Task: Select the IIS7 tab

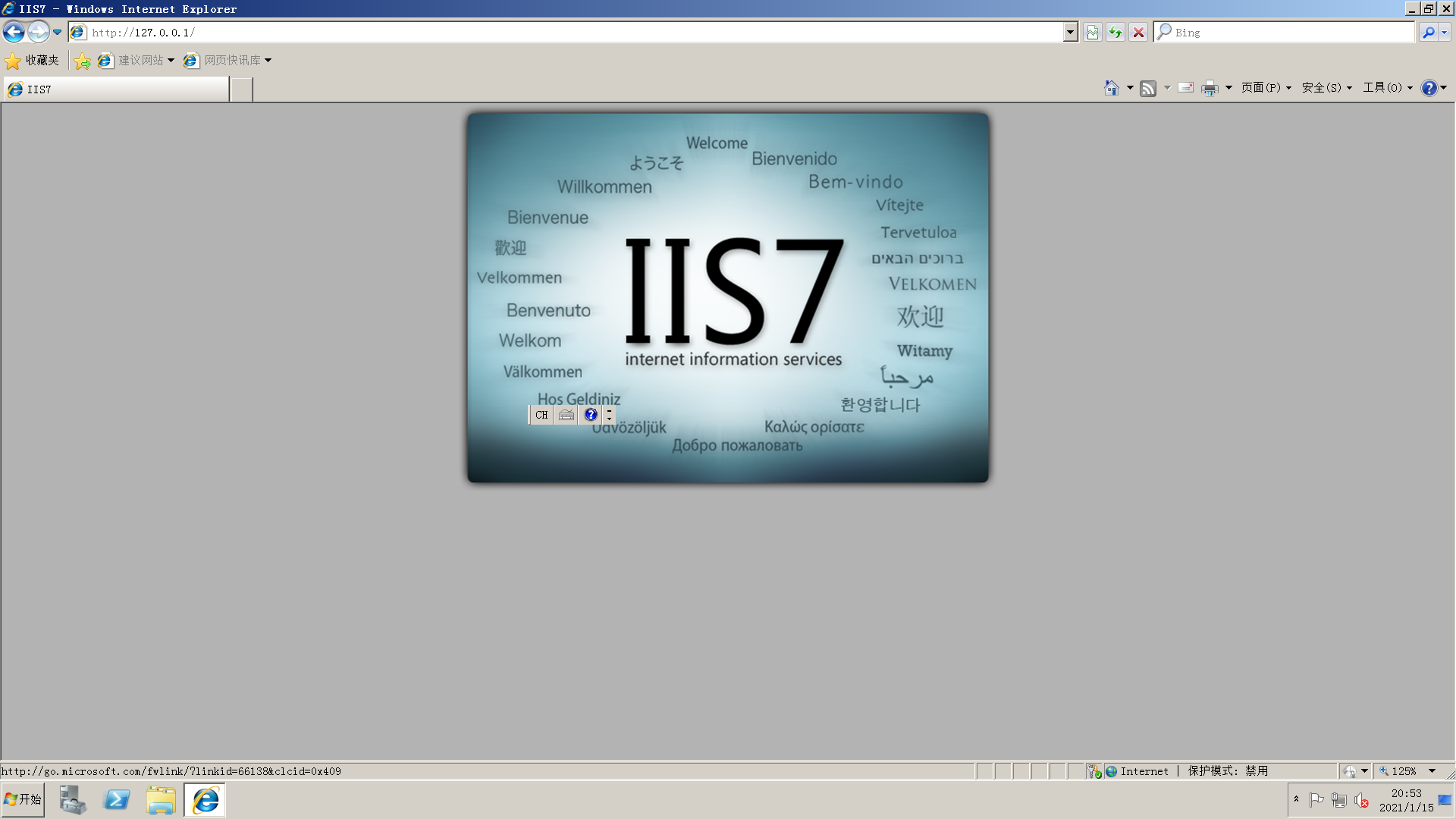Action: pyautogui.click(x=114, y=89)
